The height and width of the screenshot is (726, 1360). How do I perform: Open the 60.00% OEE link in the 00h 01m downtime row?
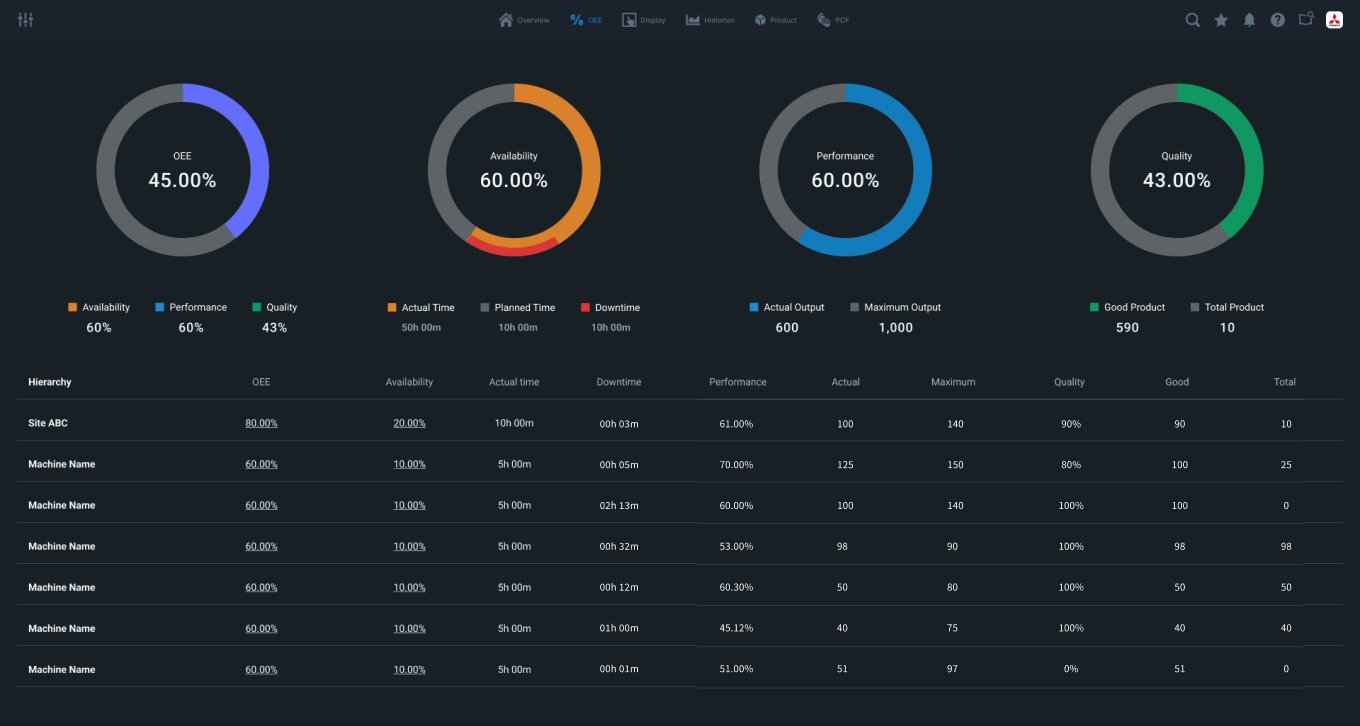coord(261,669)
